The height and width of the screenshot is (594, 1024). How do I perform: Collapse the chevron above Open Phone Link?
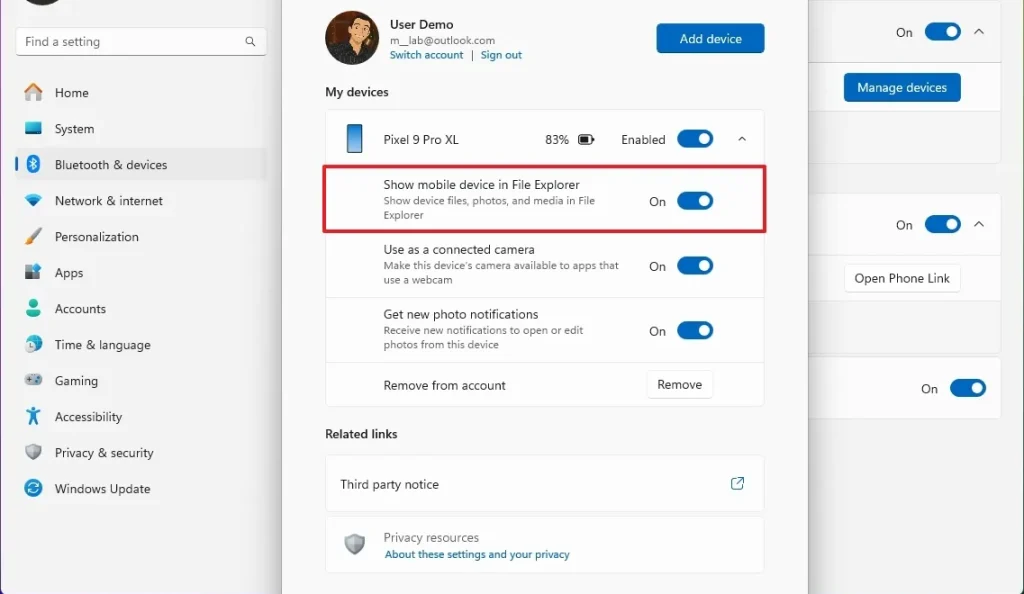pos(979,224)
